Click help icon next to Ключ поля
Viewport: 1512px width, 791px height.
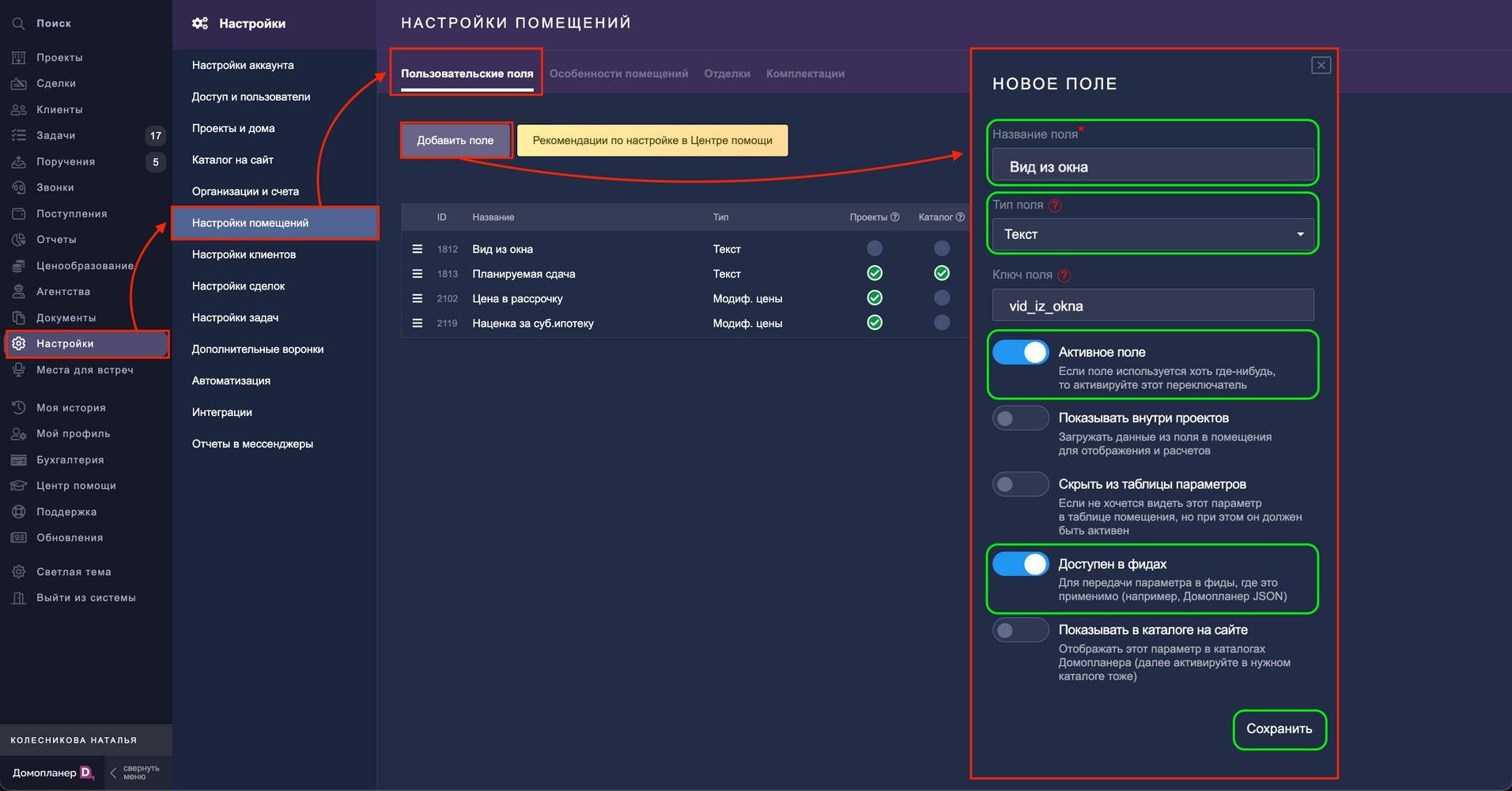pos(1064,275)
